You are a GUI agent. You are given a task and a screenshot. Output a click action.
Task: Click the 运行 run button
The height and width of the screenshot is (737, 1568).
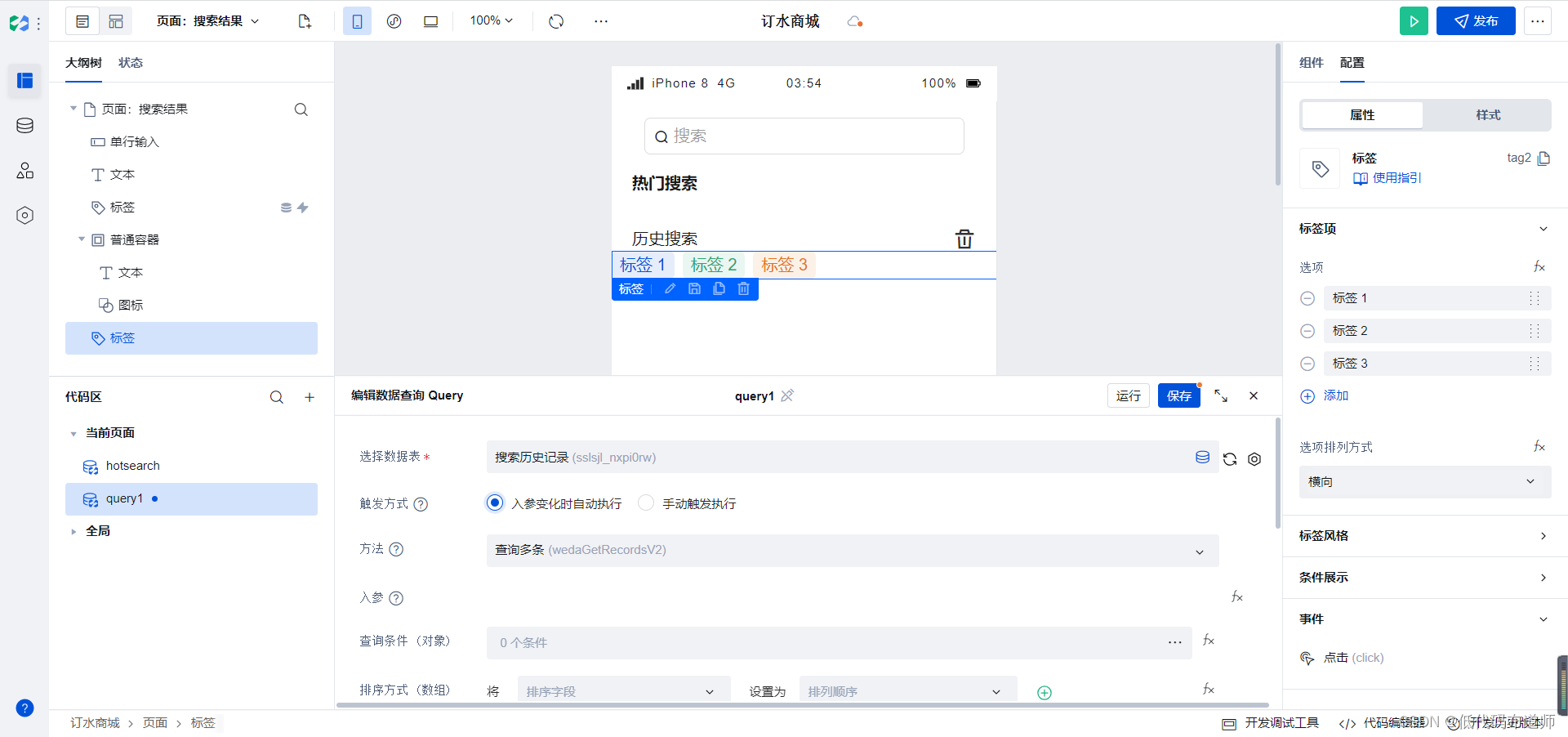1129,395
